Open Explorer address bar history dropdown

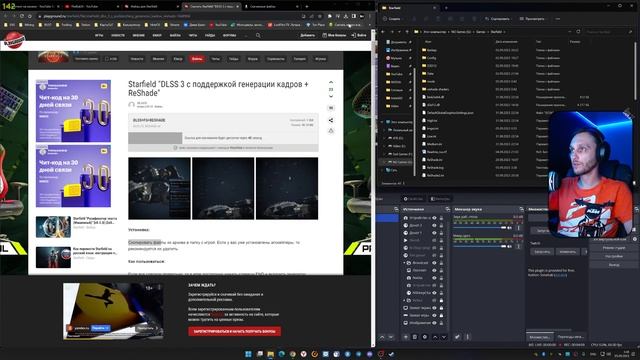570,31
